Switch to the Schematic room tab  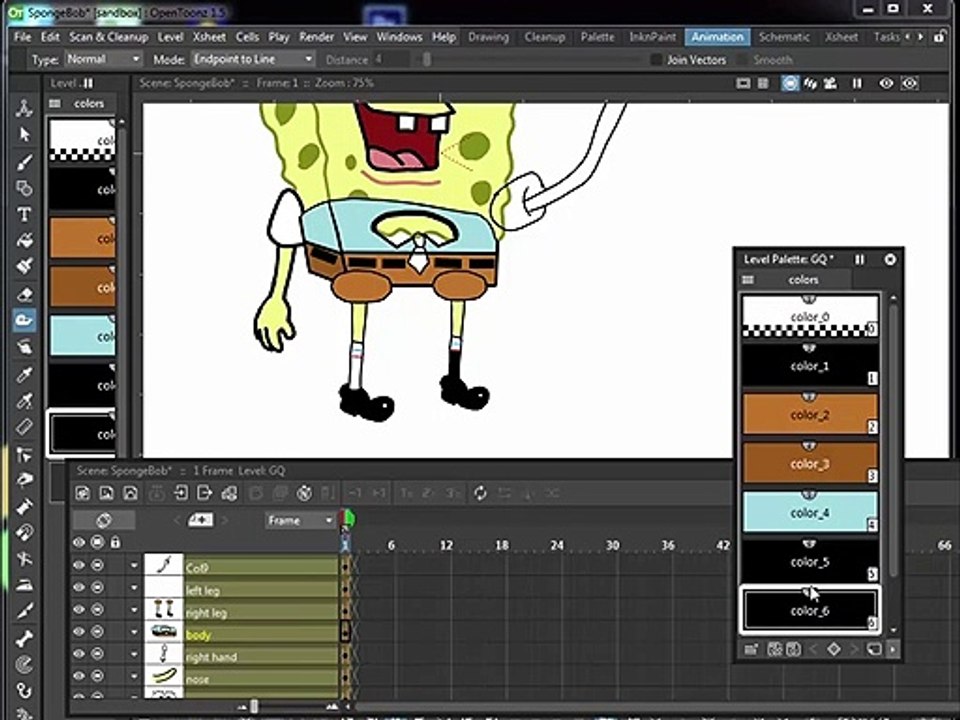(x=784, y=37)
